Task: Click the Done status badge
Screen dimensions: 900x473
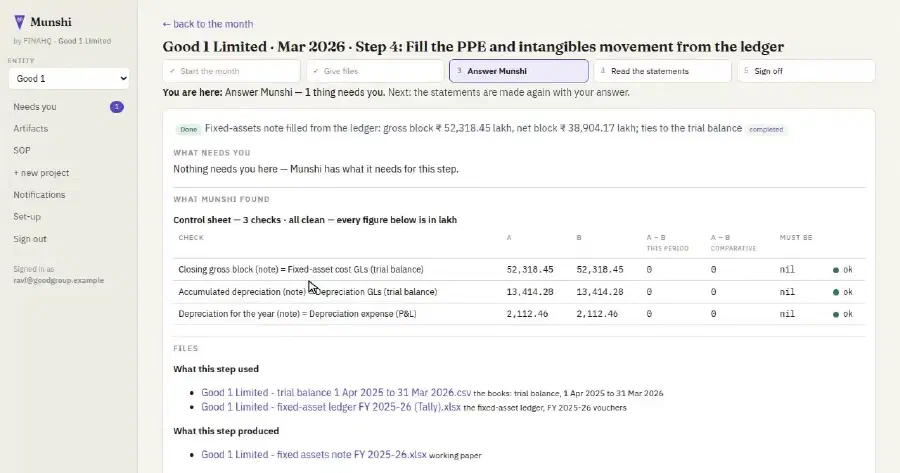Action: tap(188, 129)
